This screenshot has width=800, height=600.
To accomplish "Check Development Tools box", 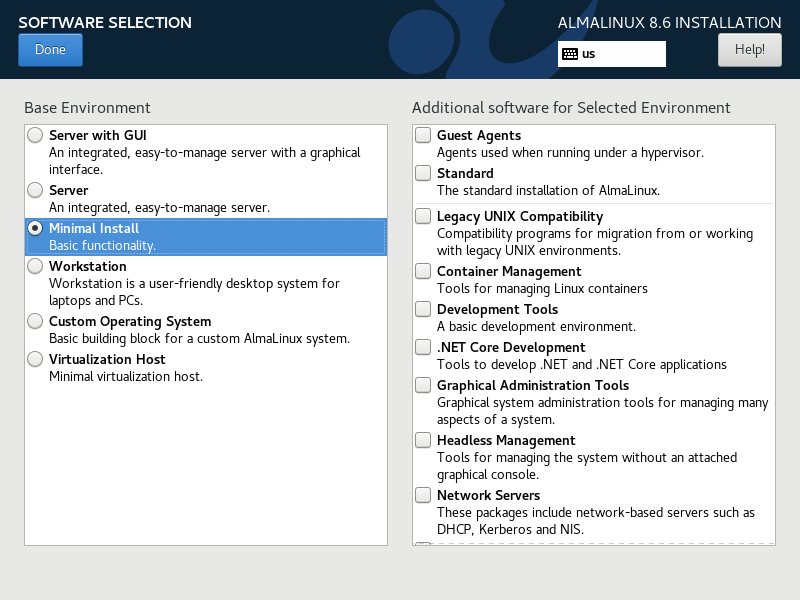I will (423, 309).
